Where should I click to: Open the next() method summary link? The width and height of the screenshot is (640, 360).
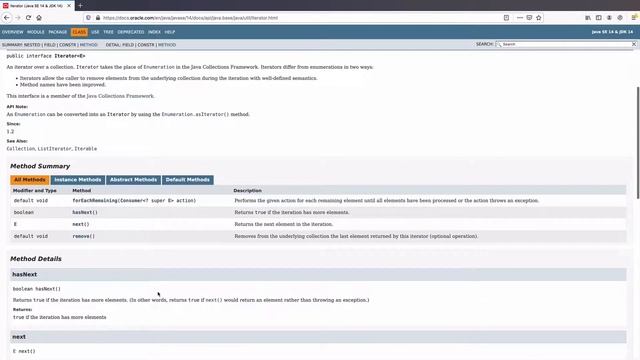[x=81, y=224]
